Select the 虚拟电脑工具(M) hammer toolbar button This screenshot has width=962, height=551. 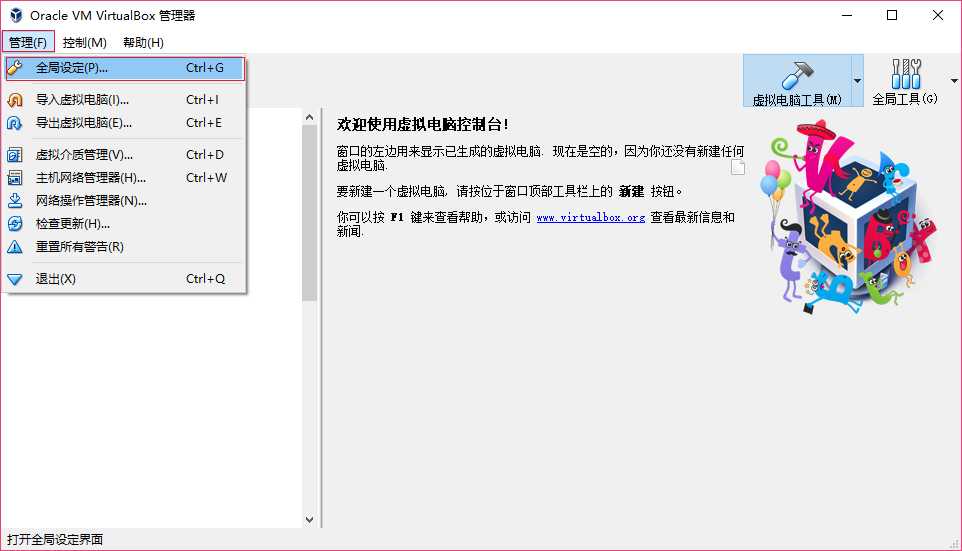798,81
